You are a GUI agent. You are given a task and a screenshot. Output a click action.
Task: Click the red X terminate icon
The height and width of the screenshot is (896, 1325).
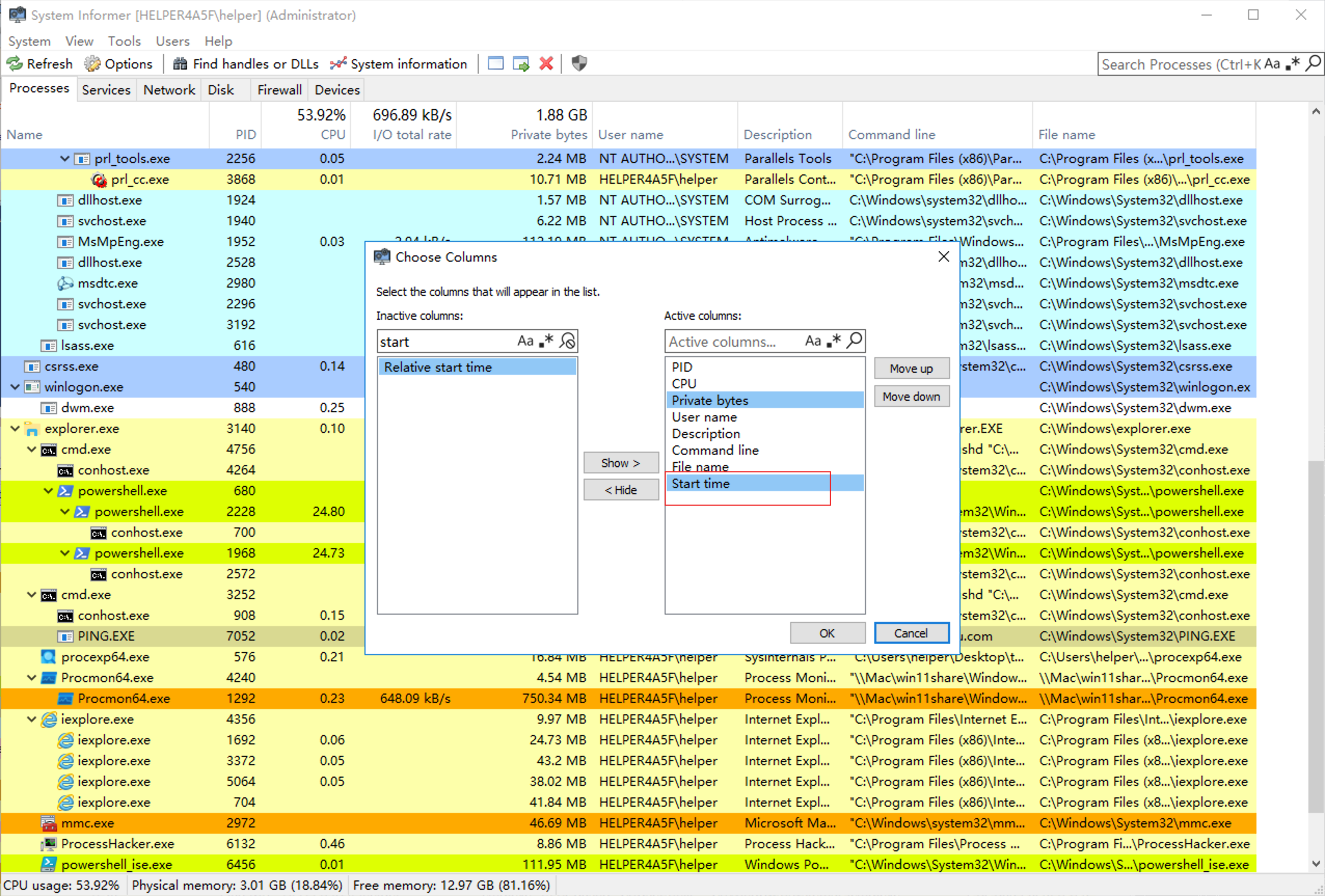tap(546, 64)
